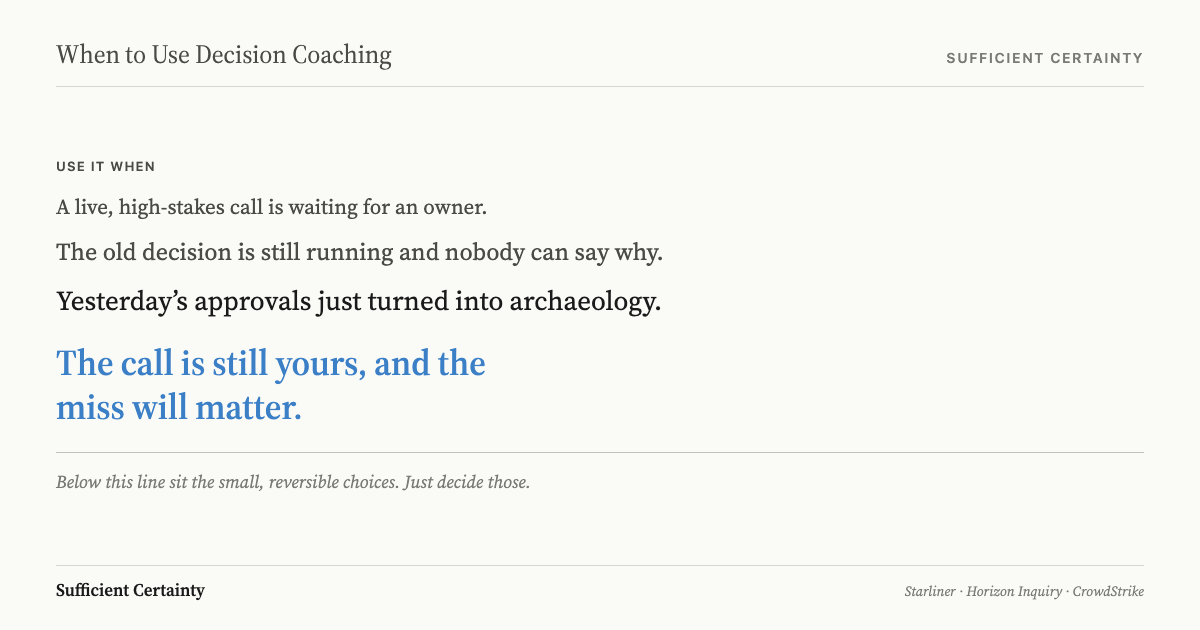Select the SUFFICIENT CERTAINTY header label

[1044, 58]
